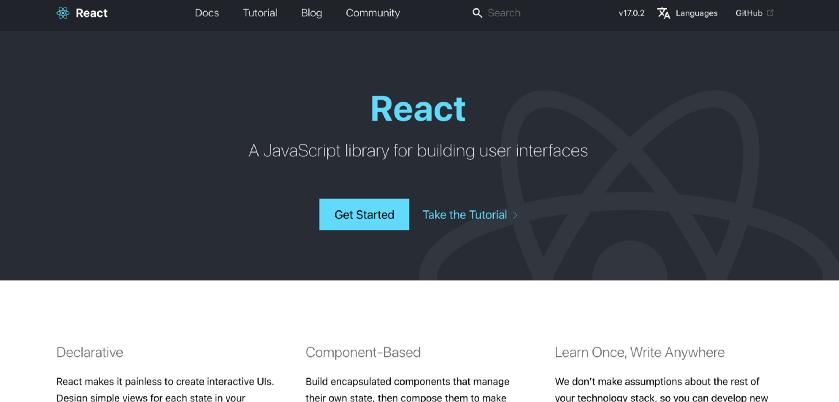Open the v17.0.2 version link

coord(631,13)
